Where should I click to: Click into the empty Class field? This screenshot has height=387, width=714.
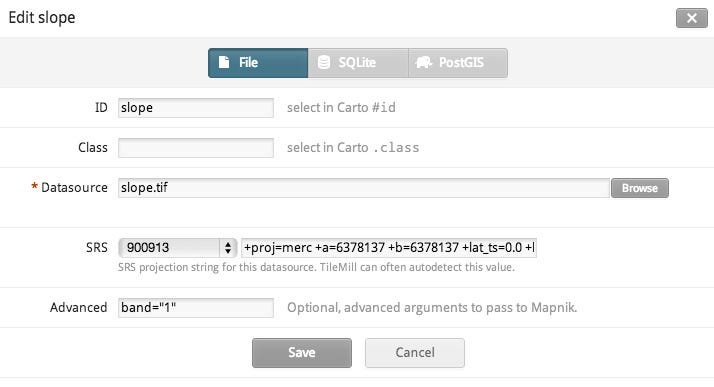[196, 148]
